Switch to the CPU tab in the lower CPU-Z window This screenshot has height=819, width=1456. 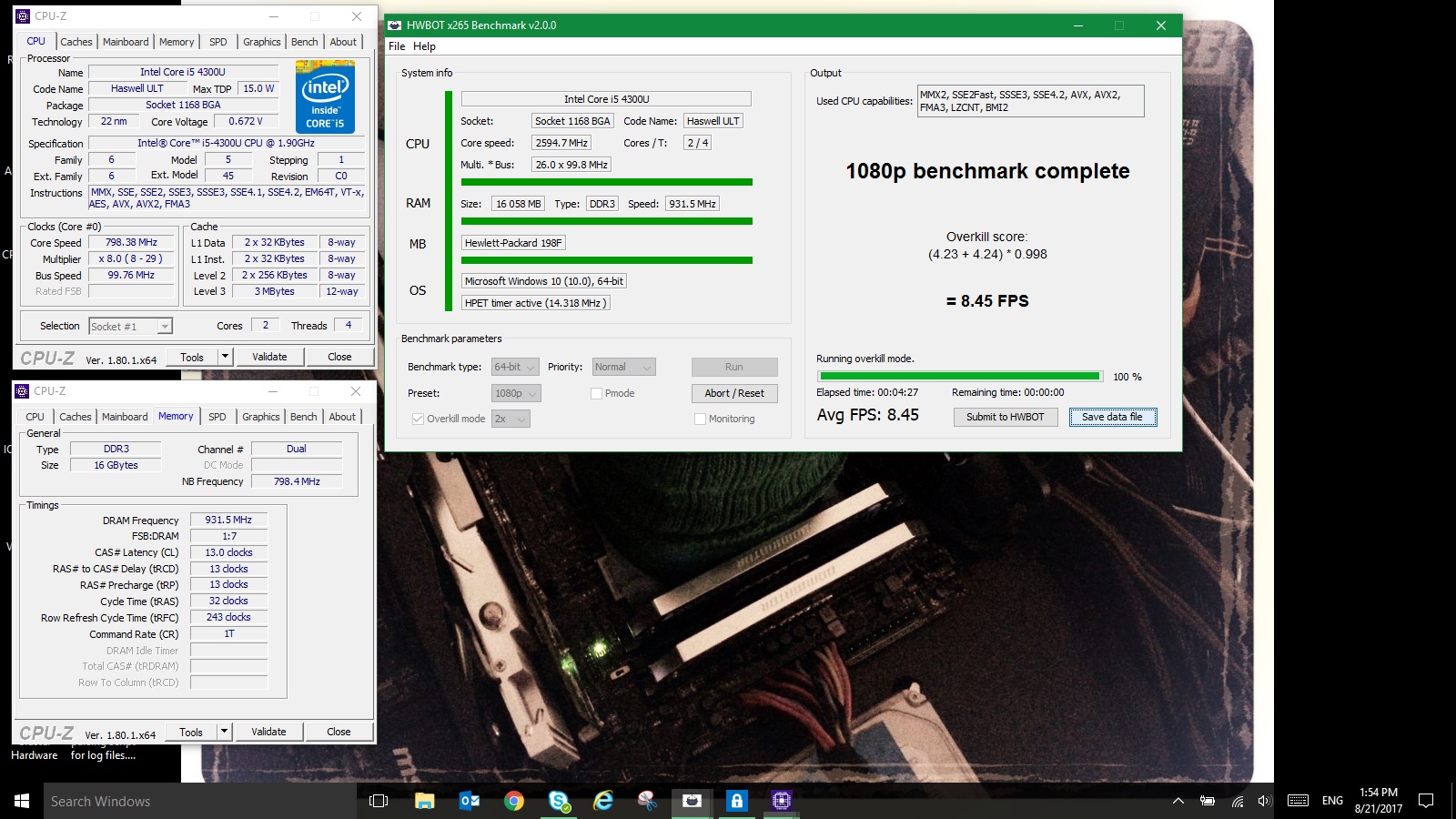pyautogui.click(x=35, y=417)
